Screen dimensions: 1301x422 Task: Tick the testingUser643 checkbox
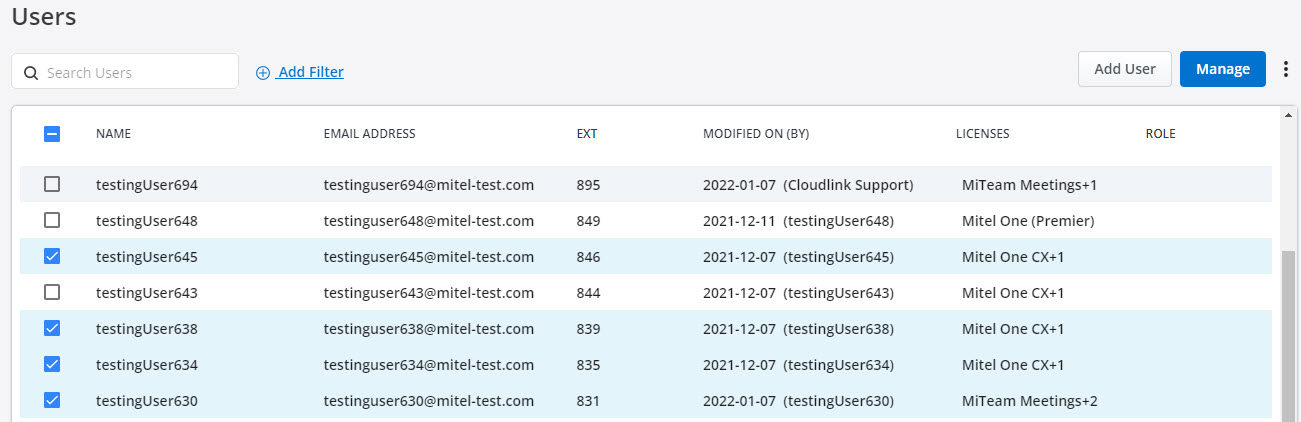point(52,292)
